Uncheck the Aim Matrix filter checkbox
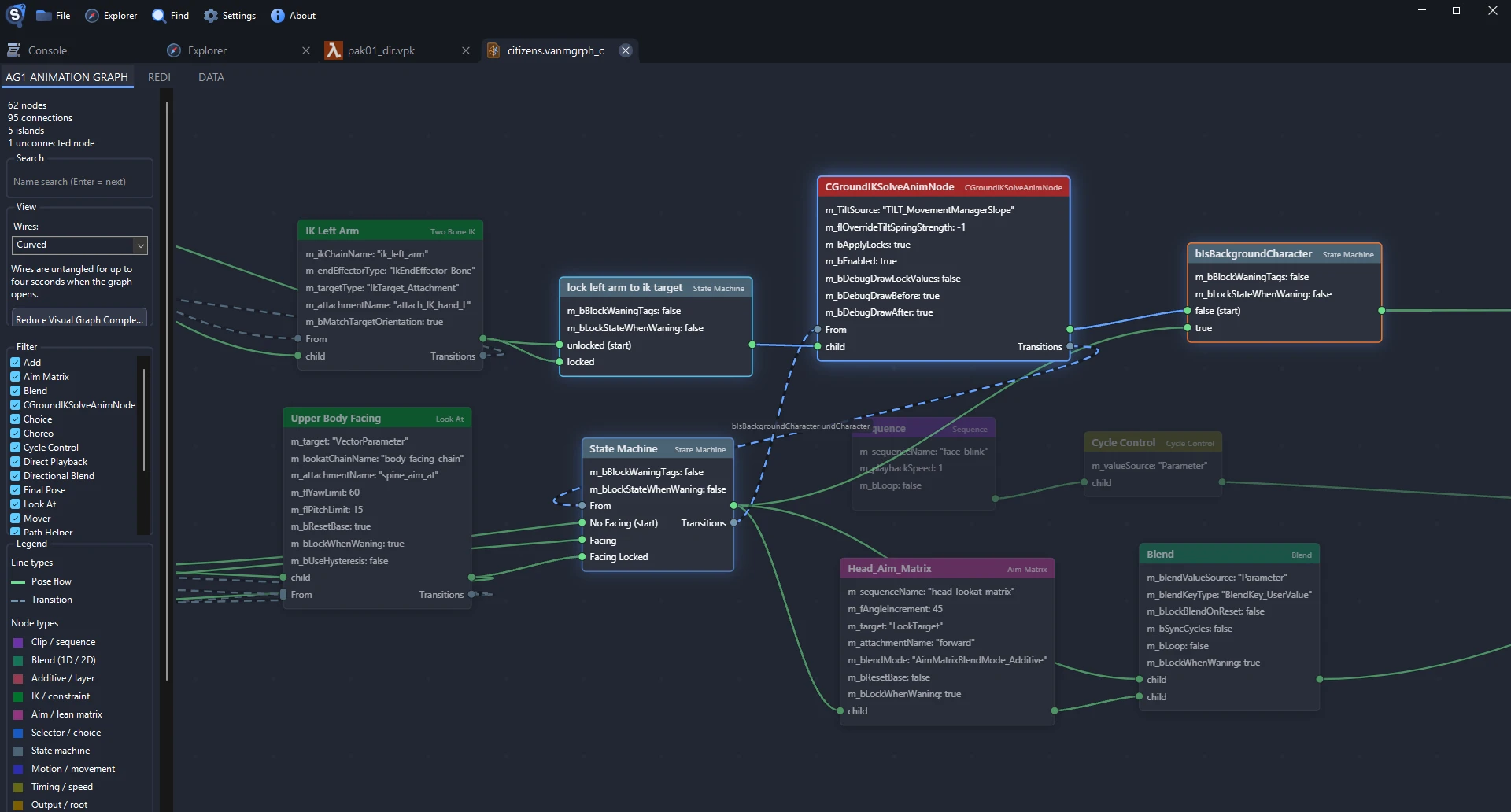Image resolution: width=1511 pixels, height=812 pixels. point(16,377)
